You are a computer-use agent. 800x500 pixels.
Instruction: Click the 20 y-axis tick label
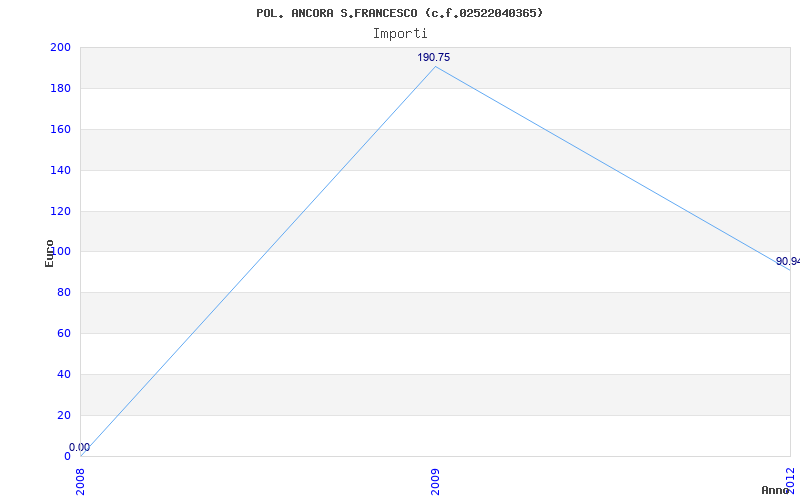(x=64, y=415)
